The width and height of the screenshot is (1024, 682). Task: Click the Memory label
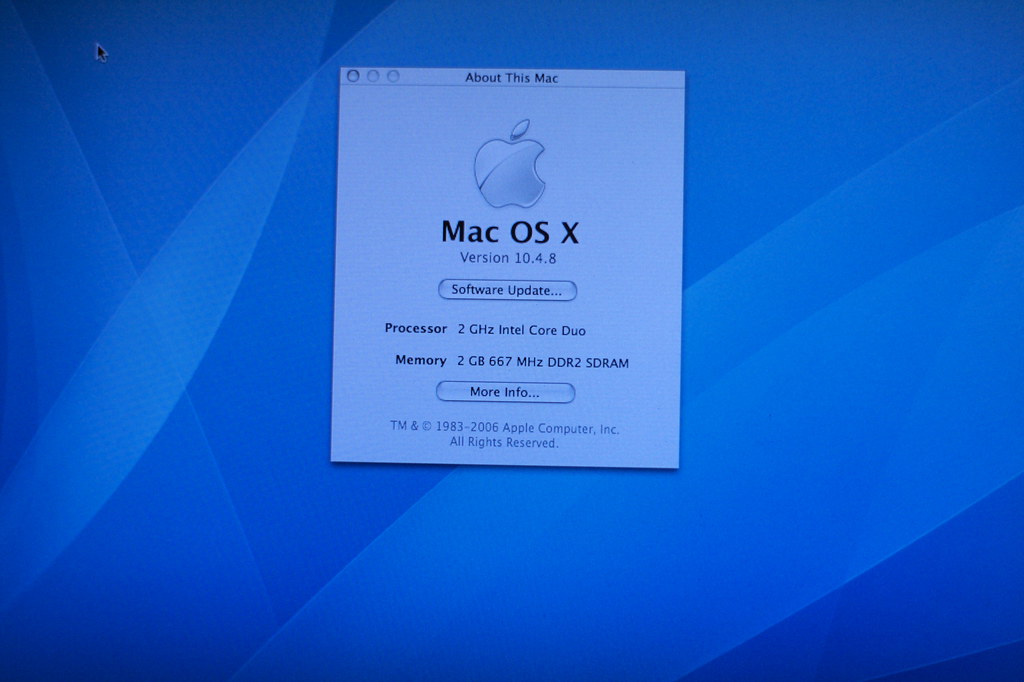(421, 360)
